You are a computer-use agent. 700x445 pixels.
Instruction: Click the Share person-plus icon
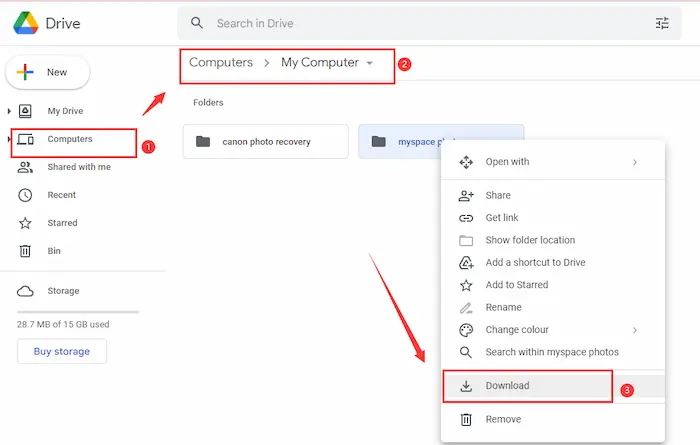(466, 195)
